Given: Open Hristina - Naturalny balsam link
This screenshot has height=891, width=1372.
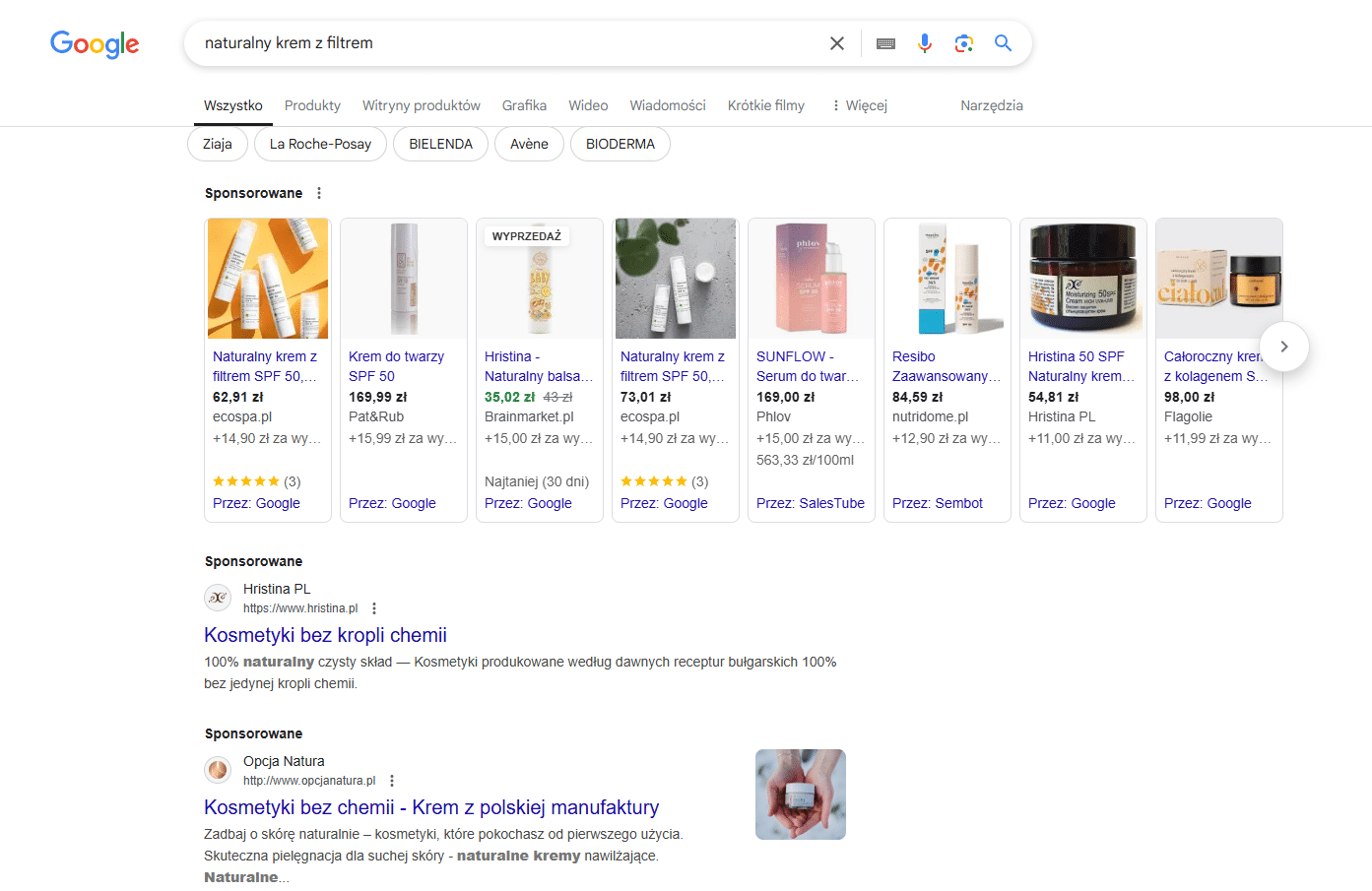Looking at the screenshot, I should 539,366.
